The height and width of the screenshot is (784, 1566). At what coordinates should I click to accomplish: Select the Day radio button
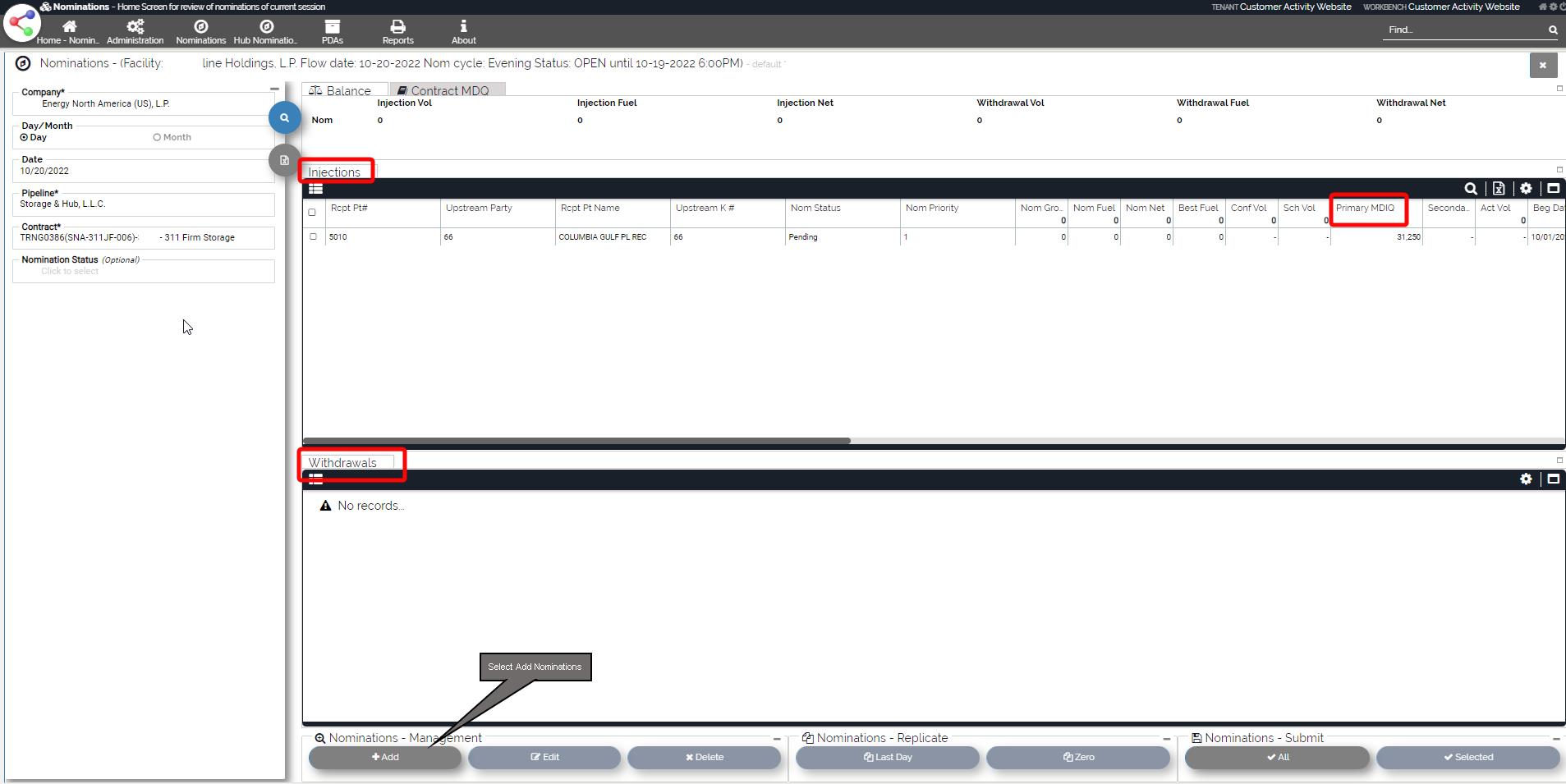click(25, 138)
